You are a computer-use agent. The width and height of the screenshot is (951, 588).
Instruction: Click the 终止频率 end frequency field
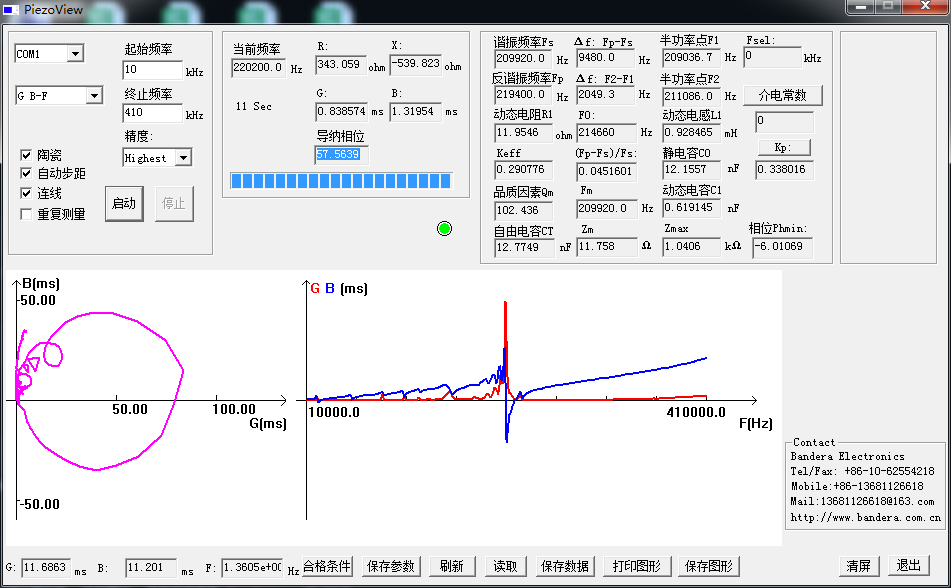(152, 113)
